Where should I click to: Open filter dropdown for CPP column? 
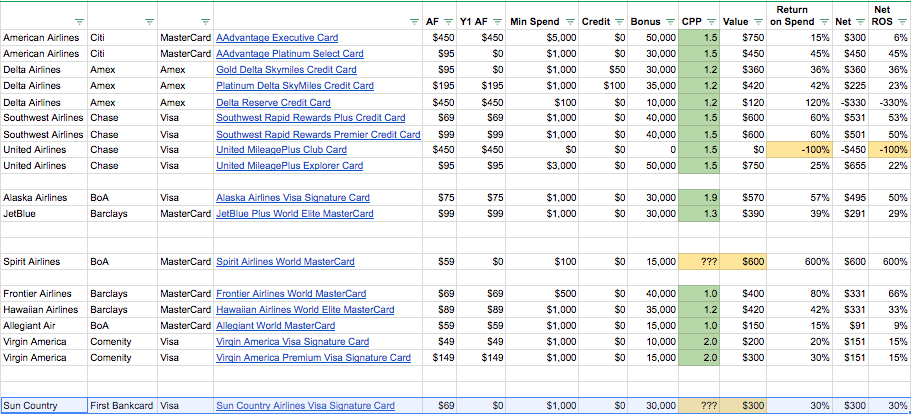tap(712, 22)
